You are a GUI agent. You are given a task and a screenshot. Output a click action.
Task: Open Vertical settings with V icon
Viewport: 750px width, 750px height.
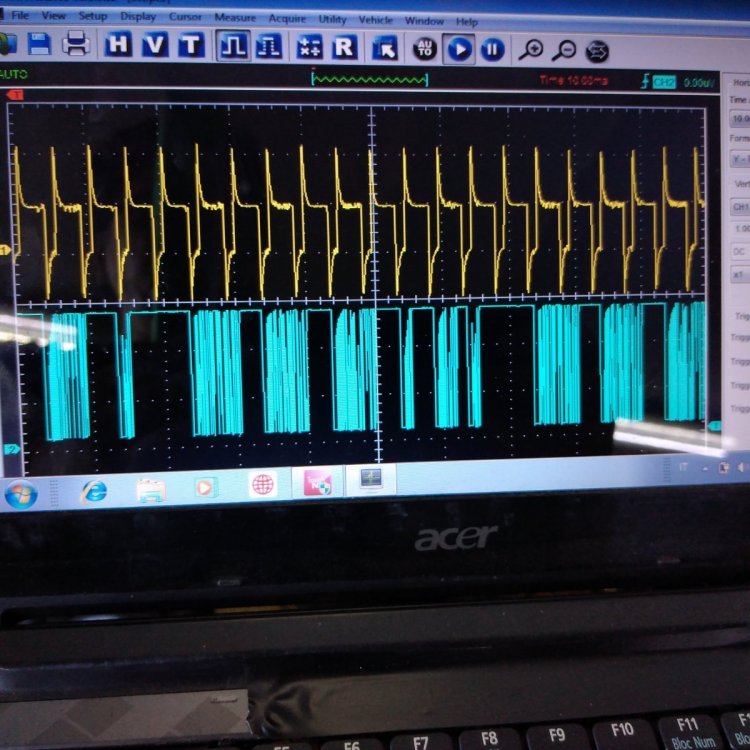point(154,45)
